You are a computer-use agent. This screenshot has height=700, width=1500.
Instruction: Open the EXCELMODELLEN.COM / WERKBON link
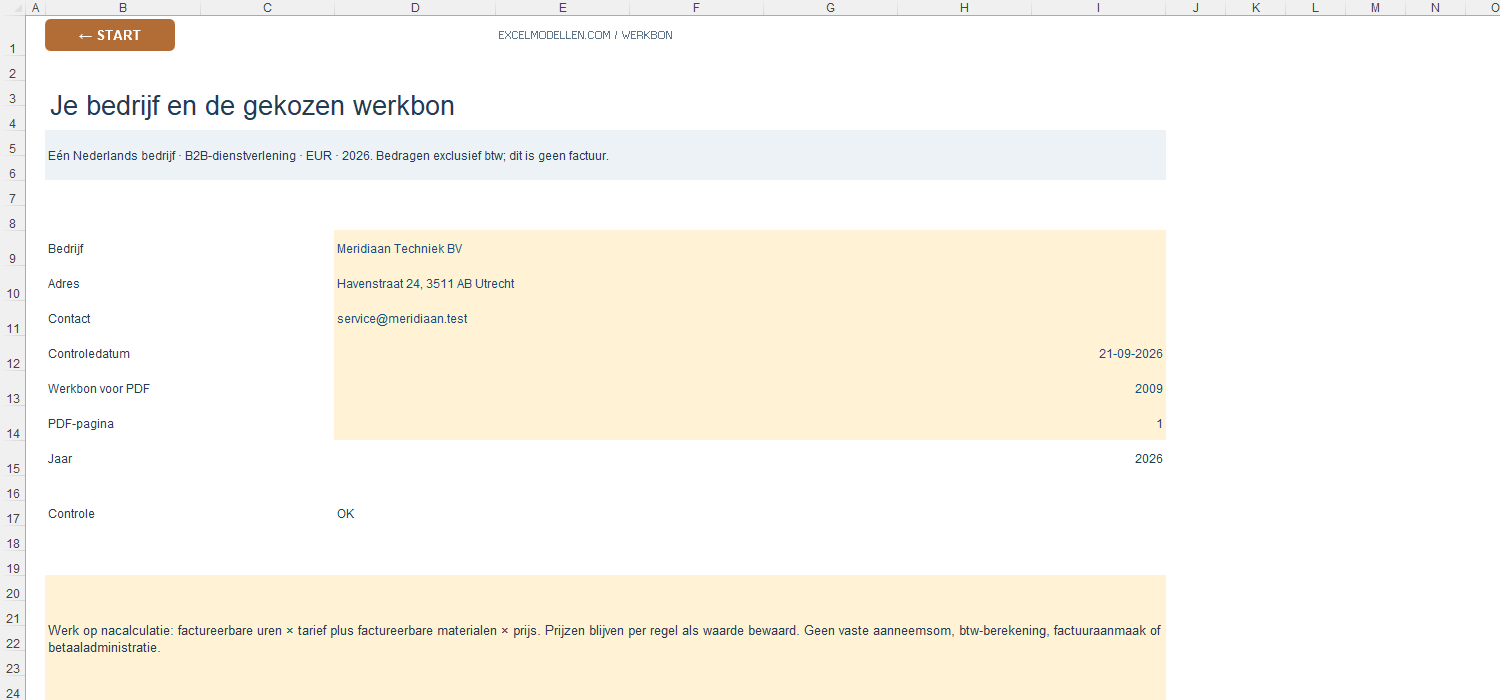(x=585, y=35)
